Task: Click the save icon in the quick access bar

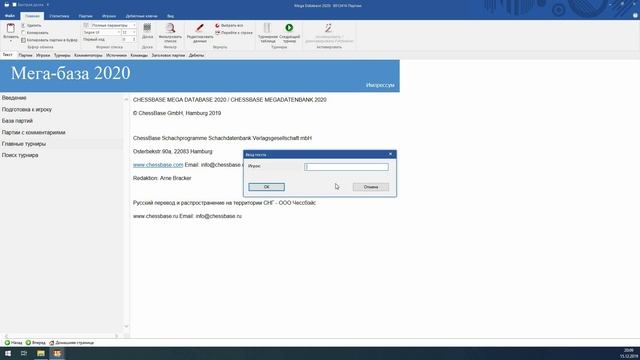Action: click(7, 4)
